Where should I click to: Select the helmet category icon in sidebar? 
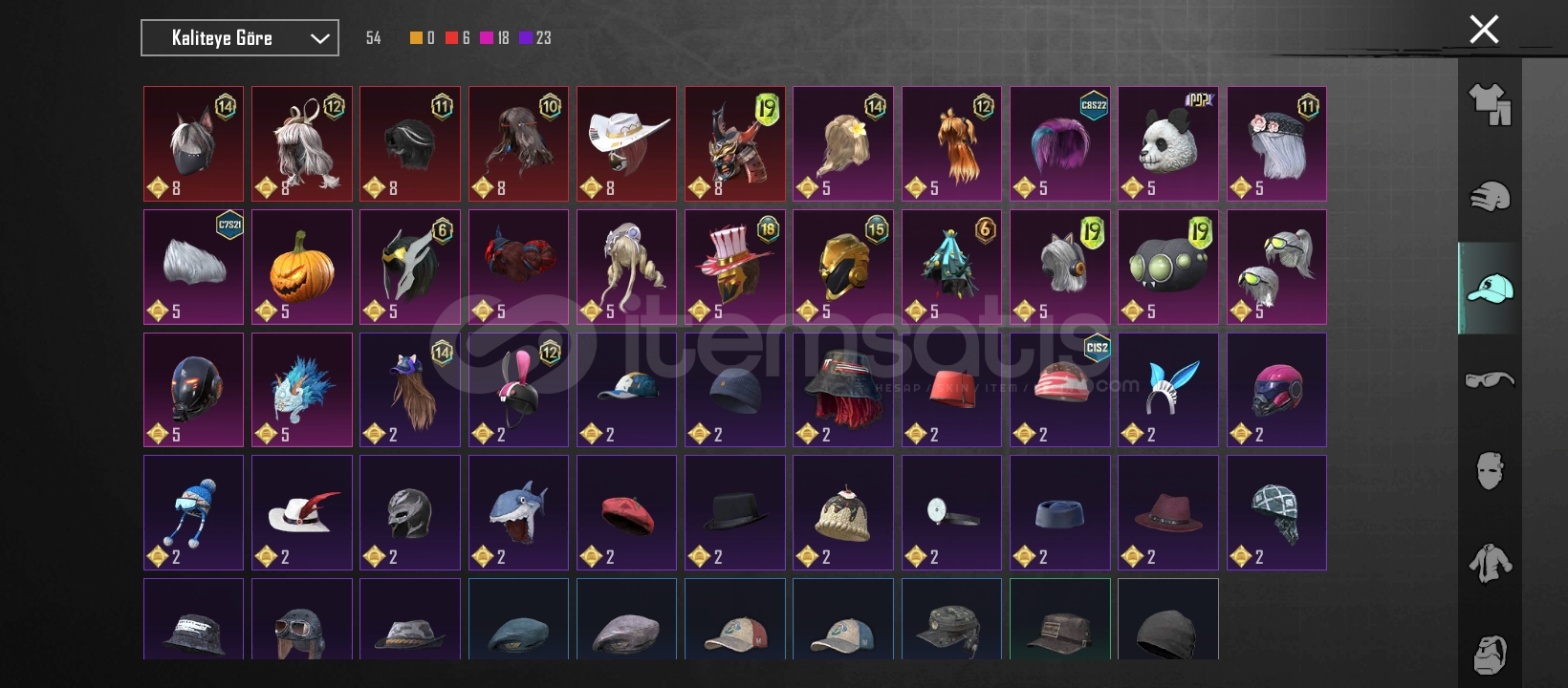click(1490, 196)
